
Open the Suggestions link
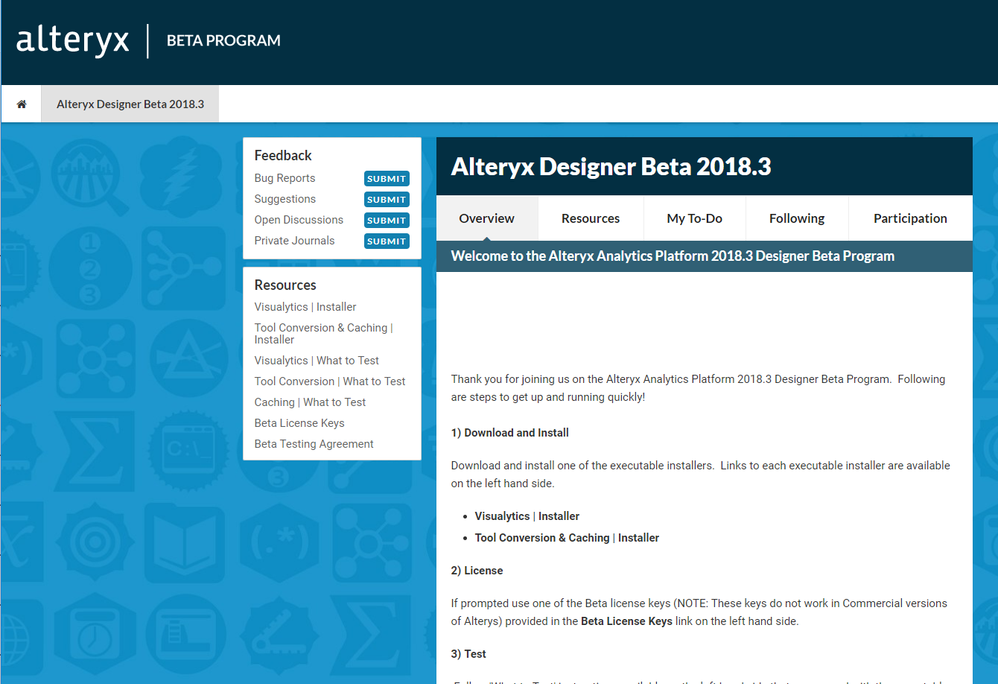285,199
